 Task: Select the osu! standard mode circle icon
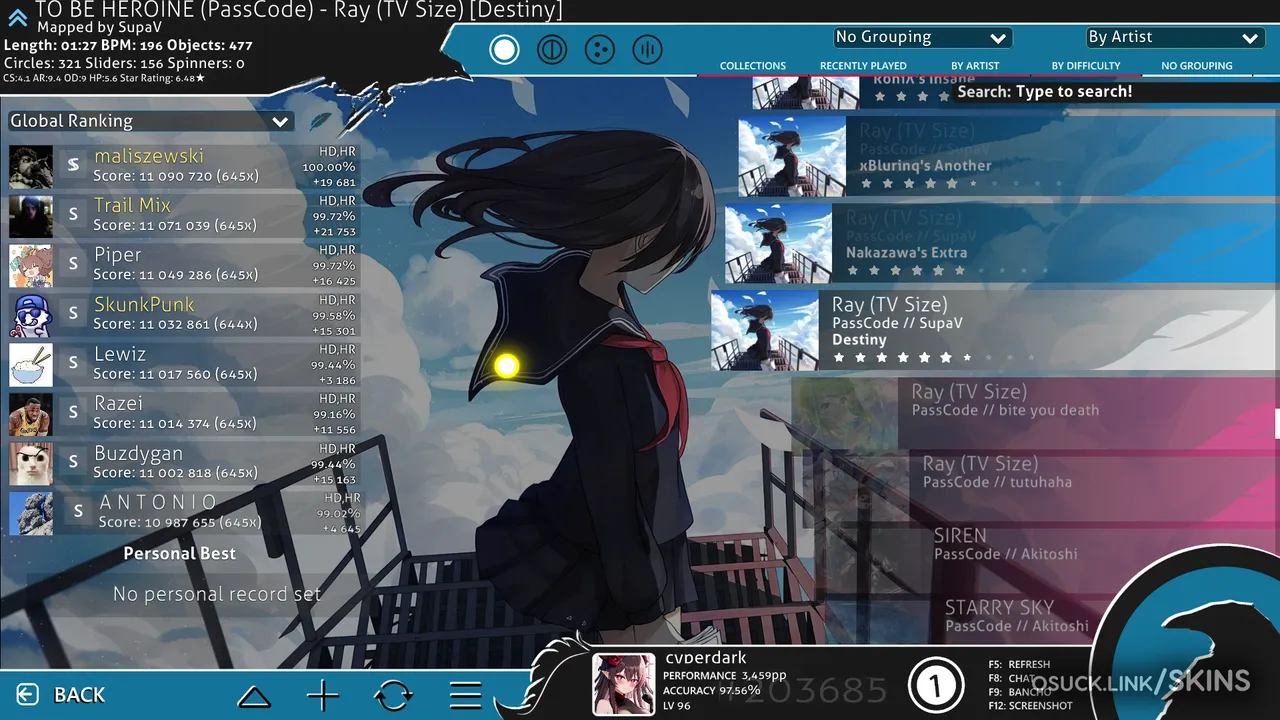point(504,48)
